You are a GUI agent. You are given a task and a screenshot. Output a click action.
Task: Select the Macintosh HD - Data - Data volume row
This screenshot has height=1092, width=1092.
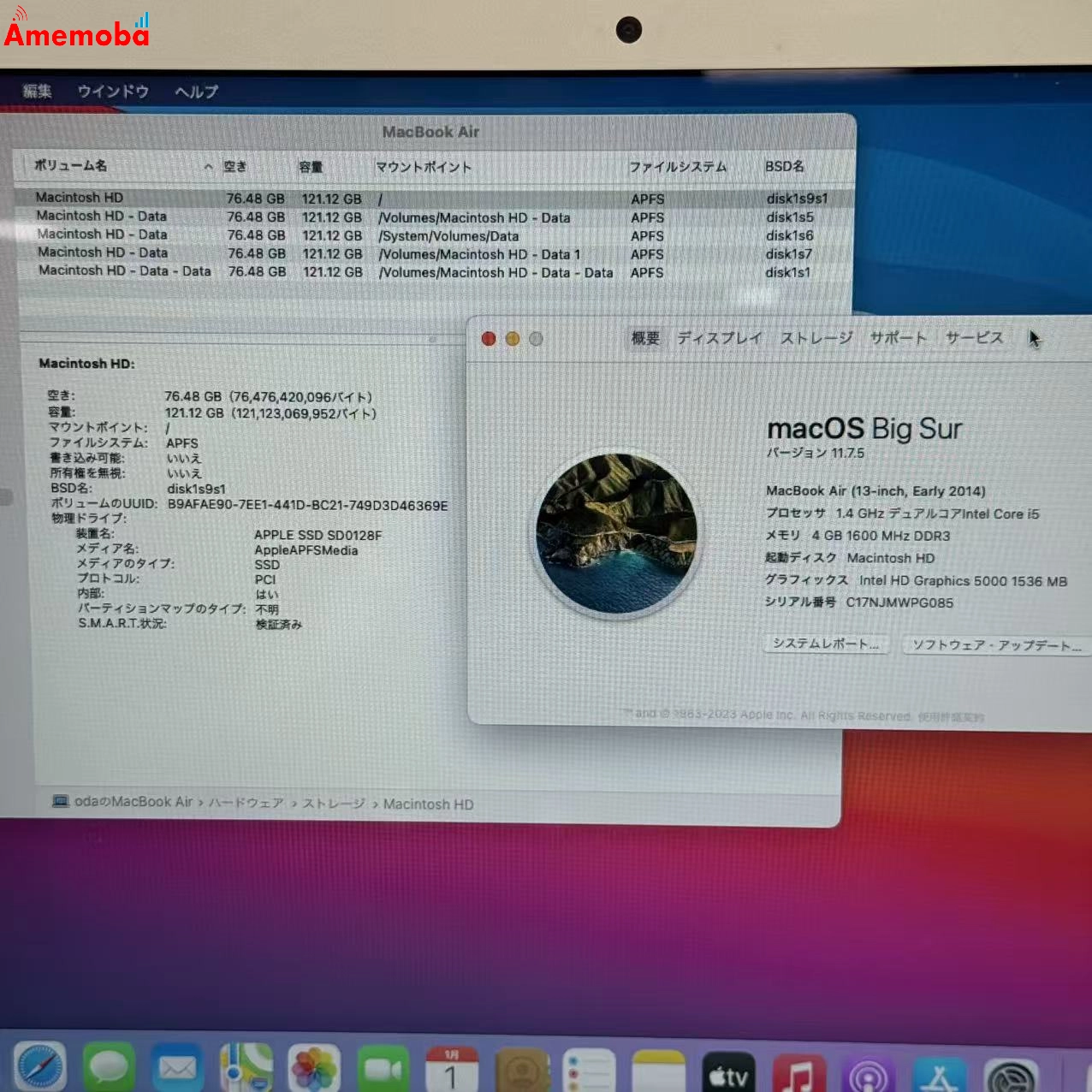123,271
